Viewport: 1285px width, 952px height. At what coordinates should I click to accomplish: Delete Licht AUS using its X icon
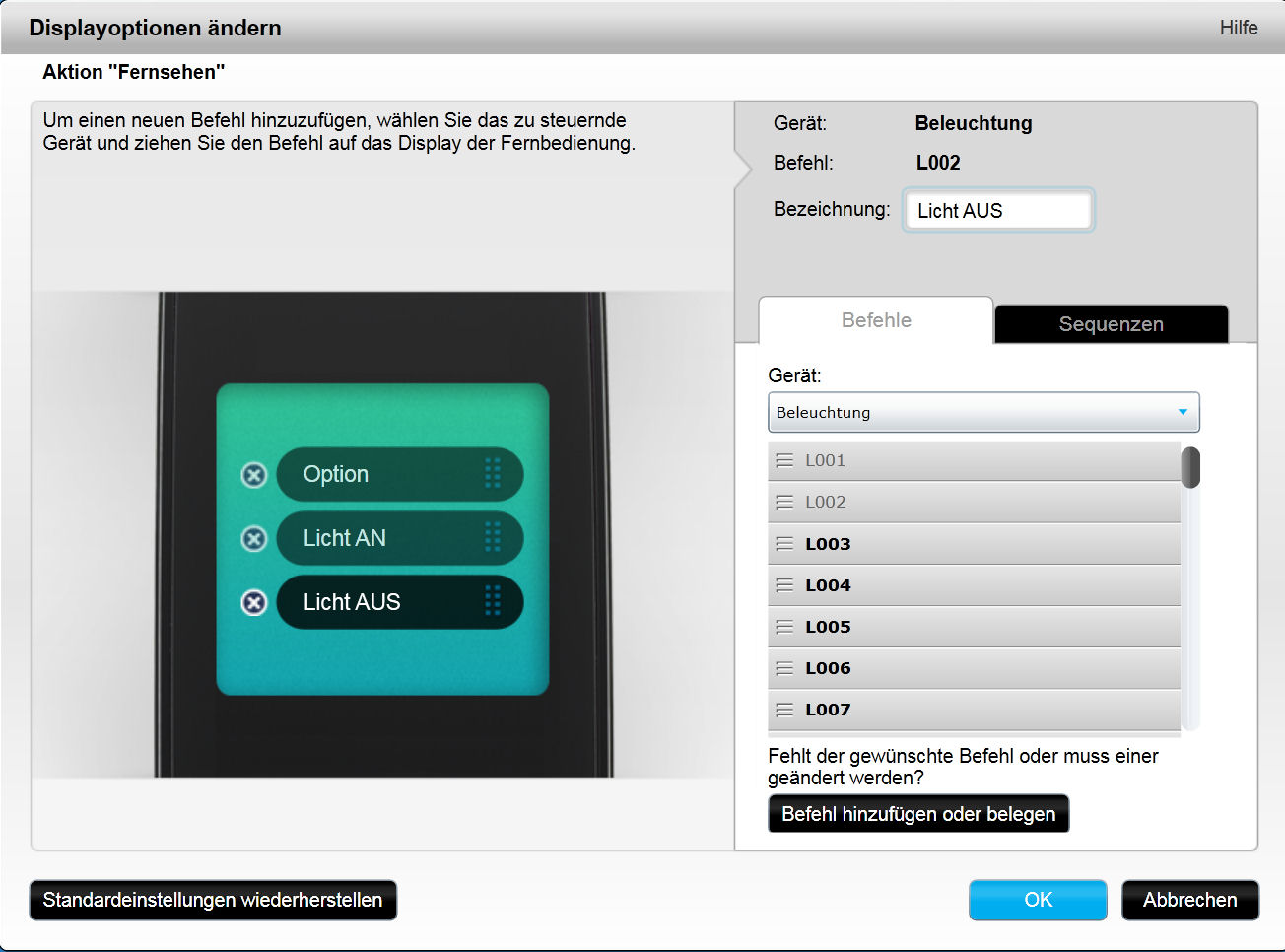point(254,602)
